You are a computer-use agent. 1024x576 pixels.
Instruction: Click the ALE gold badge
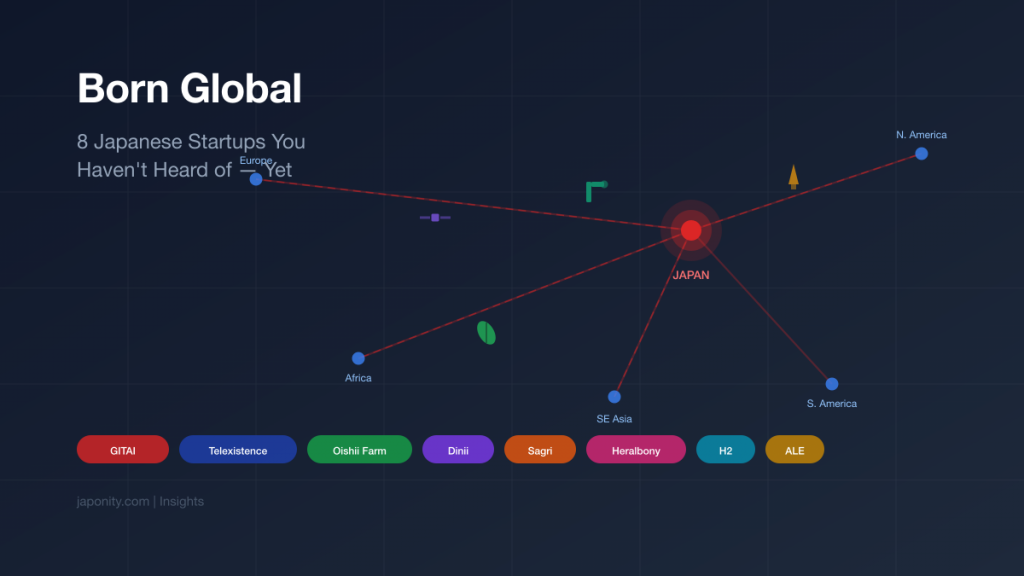(794, 449)
